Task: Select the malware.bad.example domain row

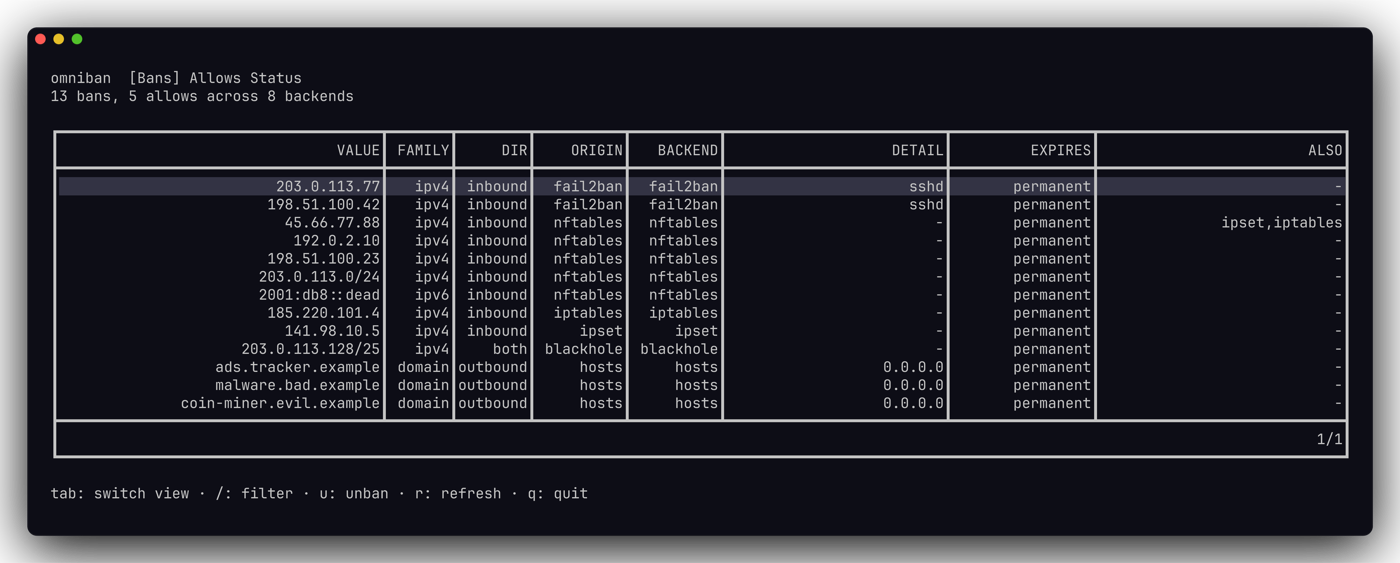Action: pyautogui.click(x=700, y=385)
